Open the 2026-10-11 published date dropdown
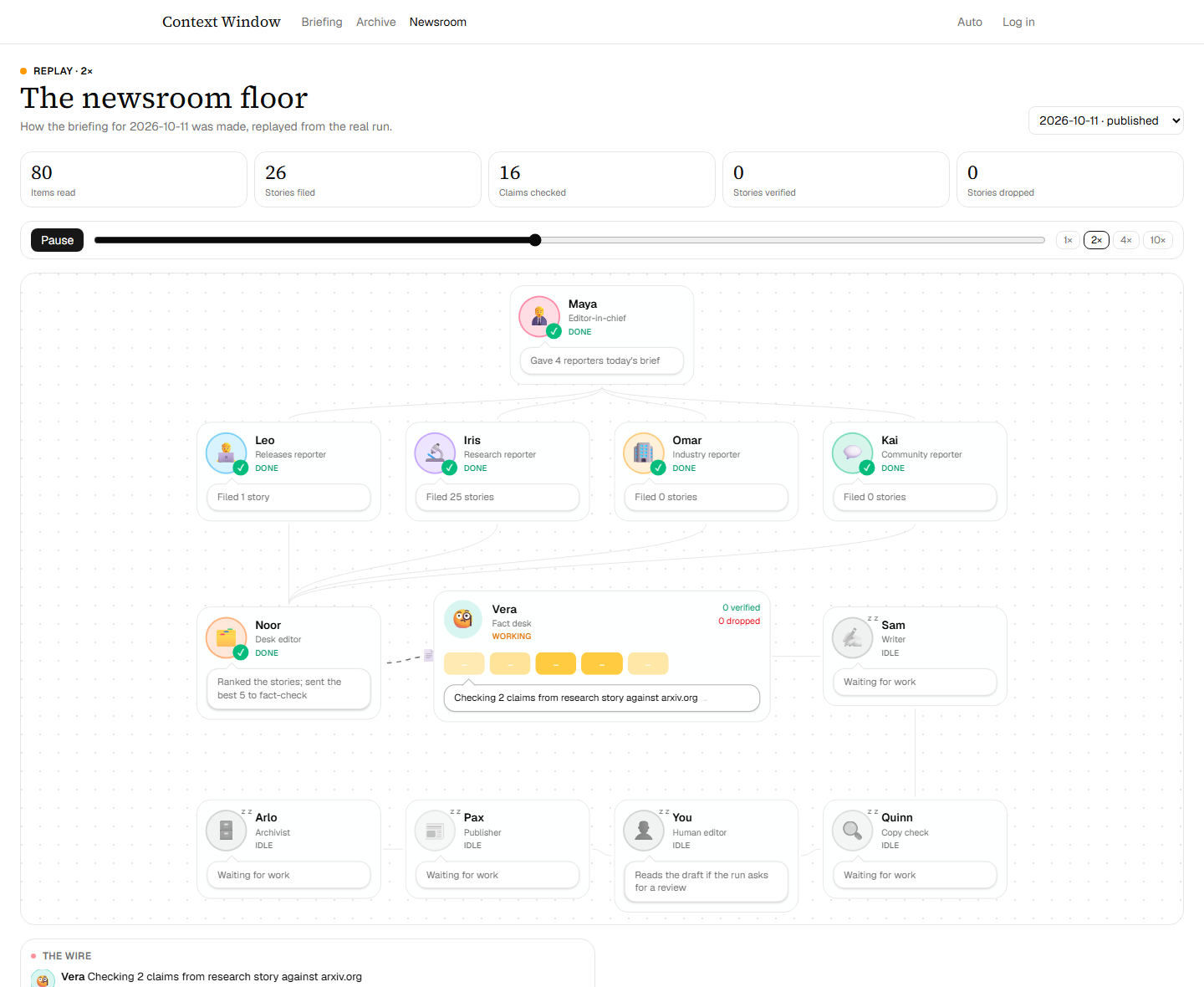Image resolution: width=1204 pixels, height=987 pixels. (1106, 120)
